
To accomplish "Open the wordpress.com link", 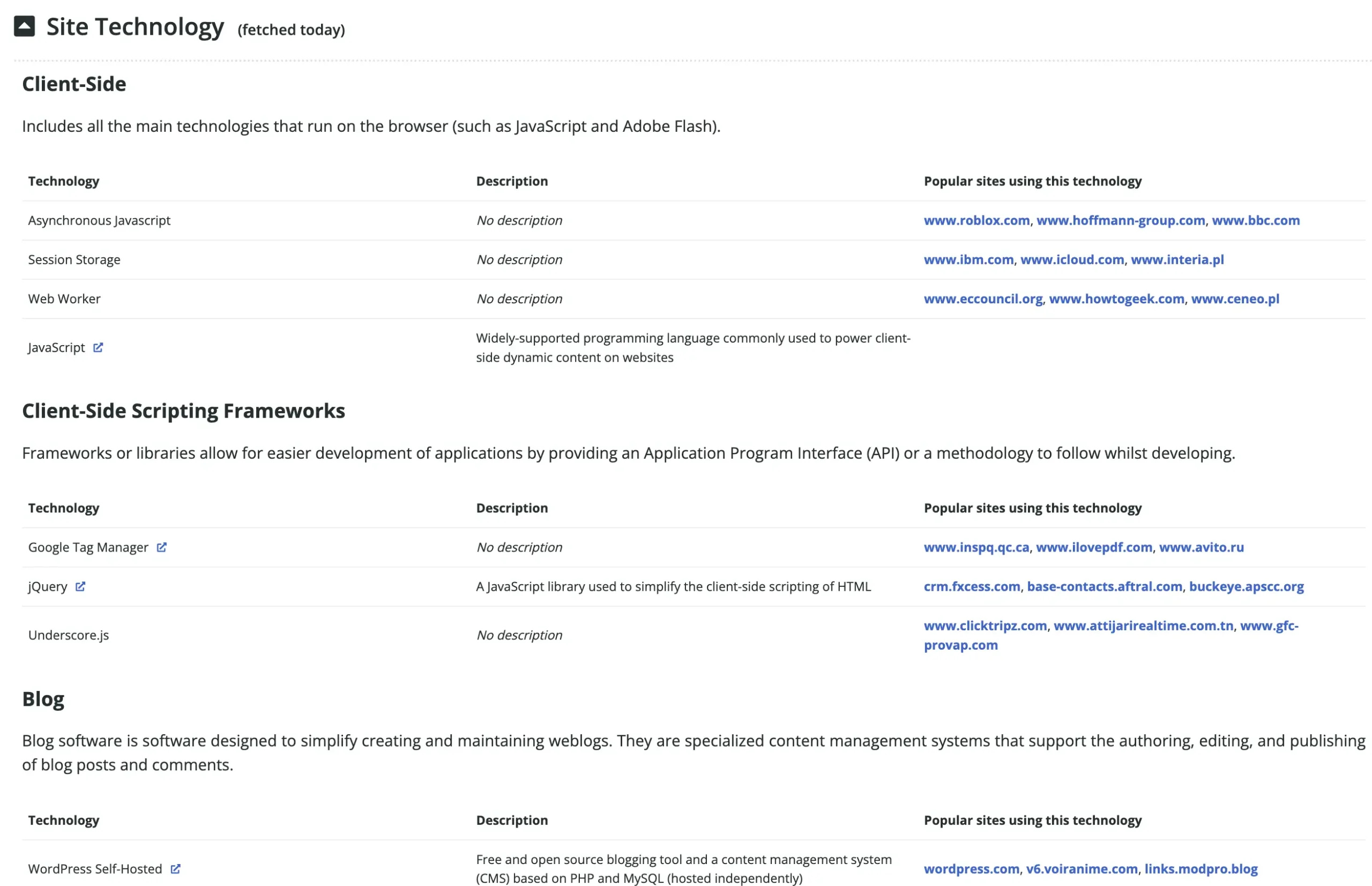I will [x=972, y=869].
